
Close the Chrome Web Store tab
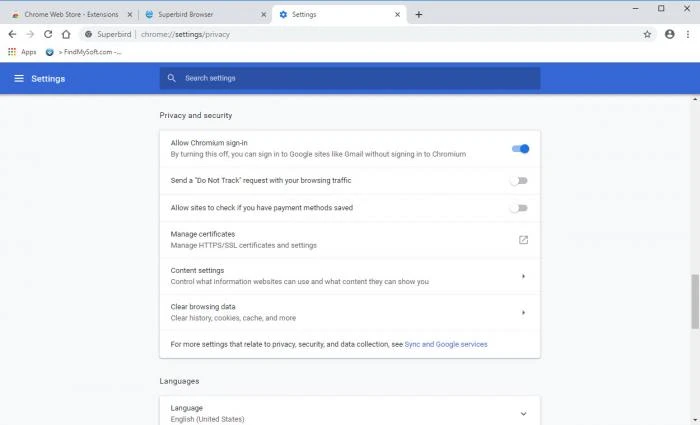[129, 15]
